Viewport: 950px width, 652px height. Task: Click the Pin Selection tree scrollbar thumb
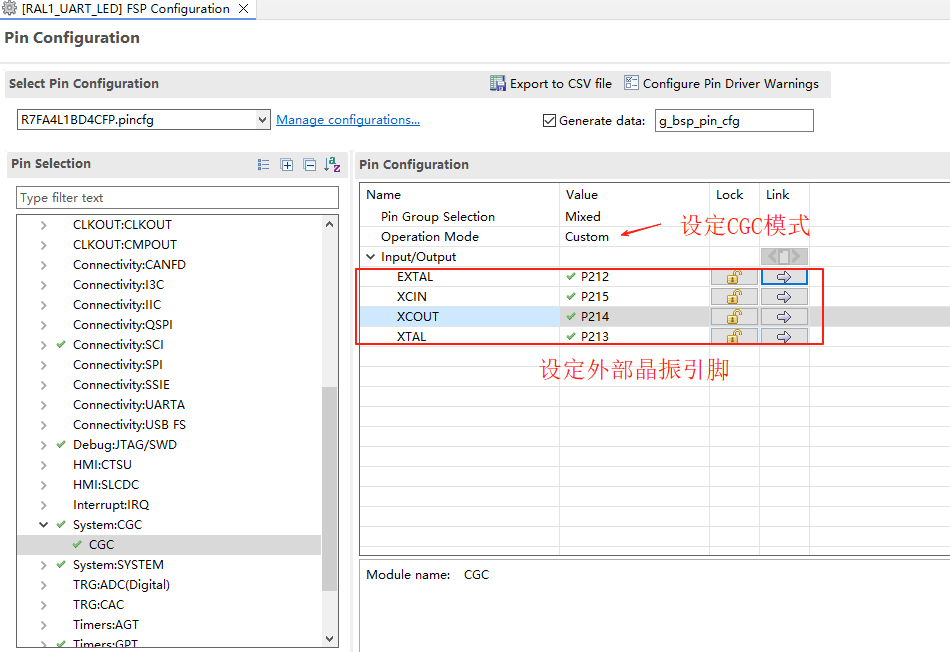[x=329, y=488]
